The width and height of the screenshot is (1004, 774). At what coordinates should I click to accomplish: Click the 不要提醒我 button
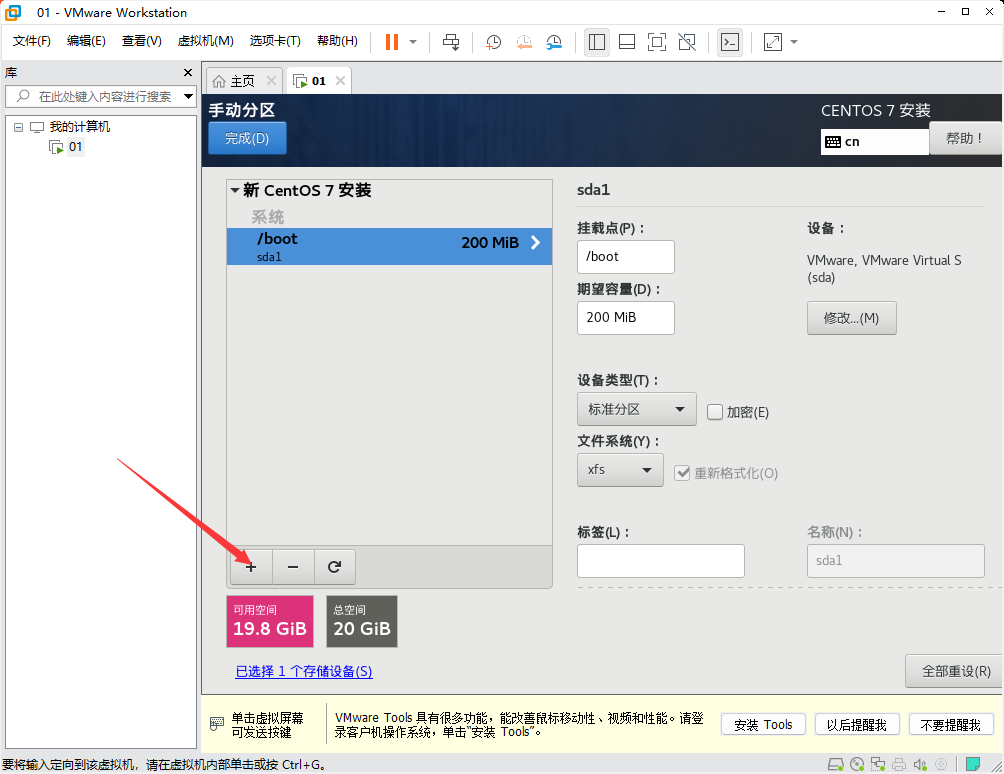[x=950, y=725]
